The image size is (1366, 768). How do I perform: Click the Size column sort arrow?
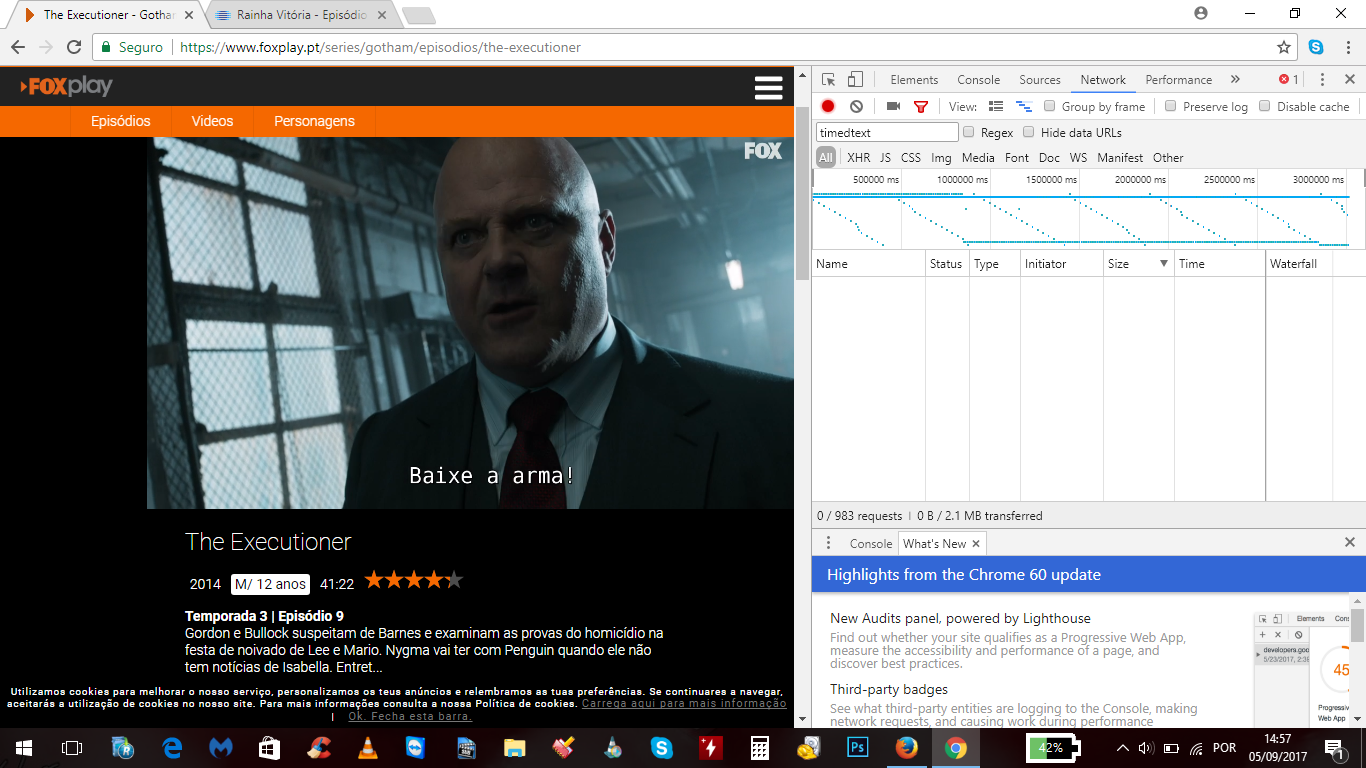1164,264
